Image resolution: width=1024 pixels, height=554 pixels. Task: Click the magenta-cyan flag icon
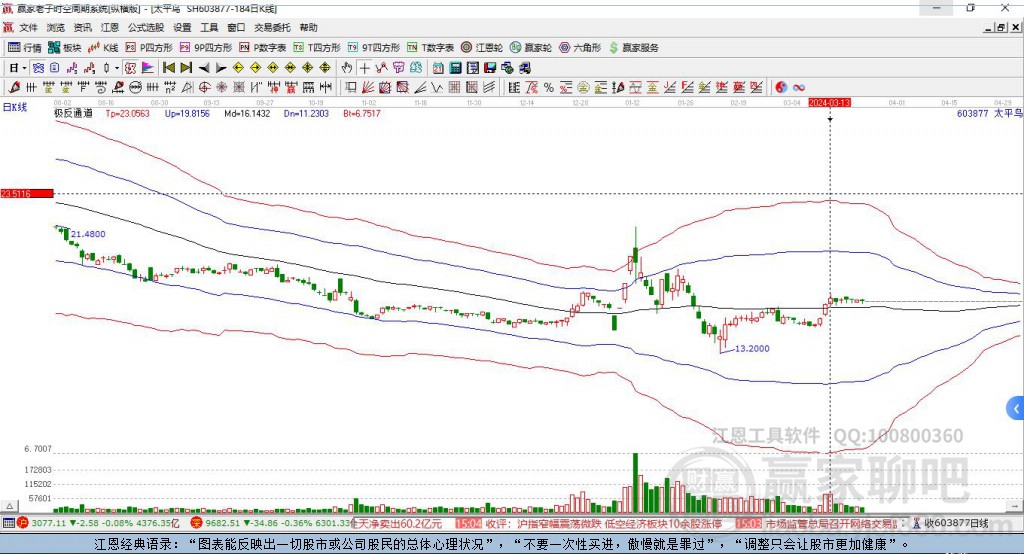tap(148, 68)
